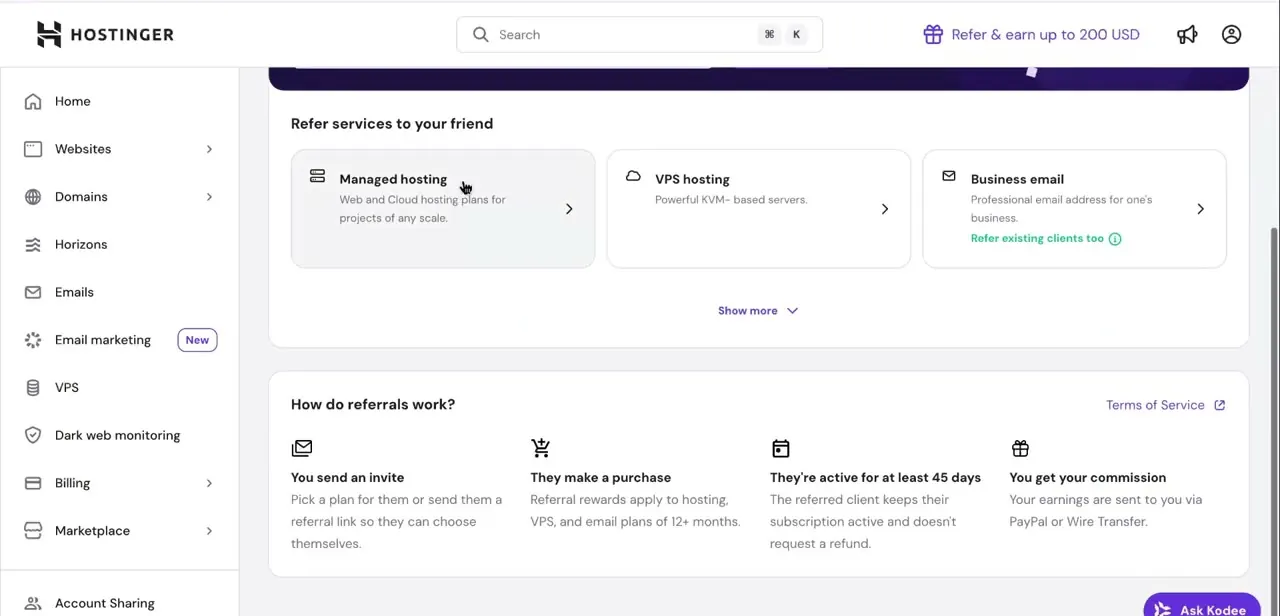Select the VPS hosting referral card
The height and width of the screenshot is (616, 1280).
pos(759,209)
